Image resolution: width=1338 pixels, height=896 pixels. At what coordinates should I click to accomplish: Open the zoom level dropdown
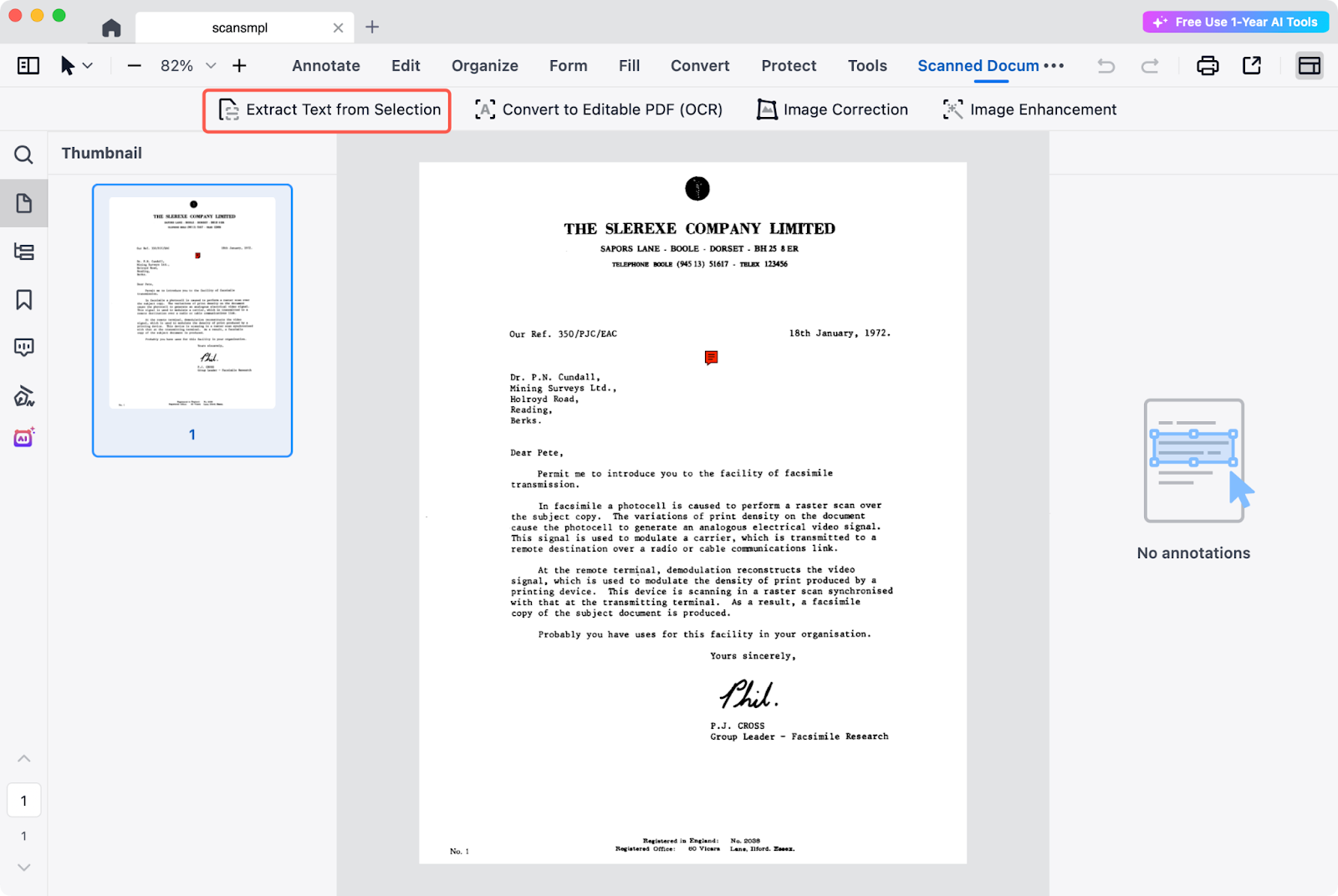tap(211, 66)
